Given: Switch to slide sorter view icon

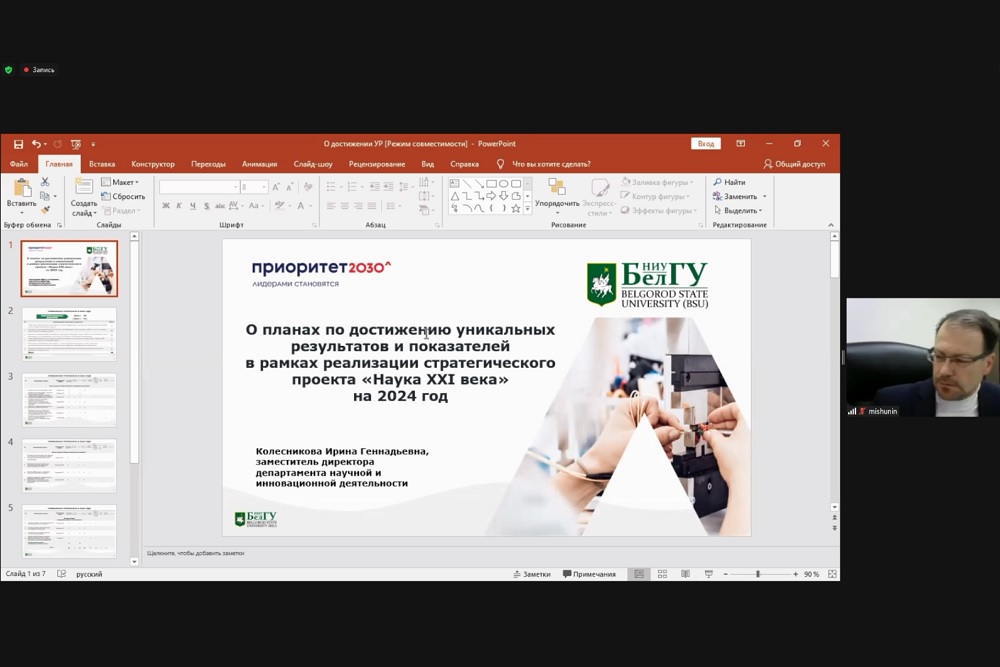Looking at the screenshot, I should coord(661,574).
